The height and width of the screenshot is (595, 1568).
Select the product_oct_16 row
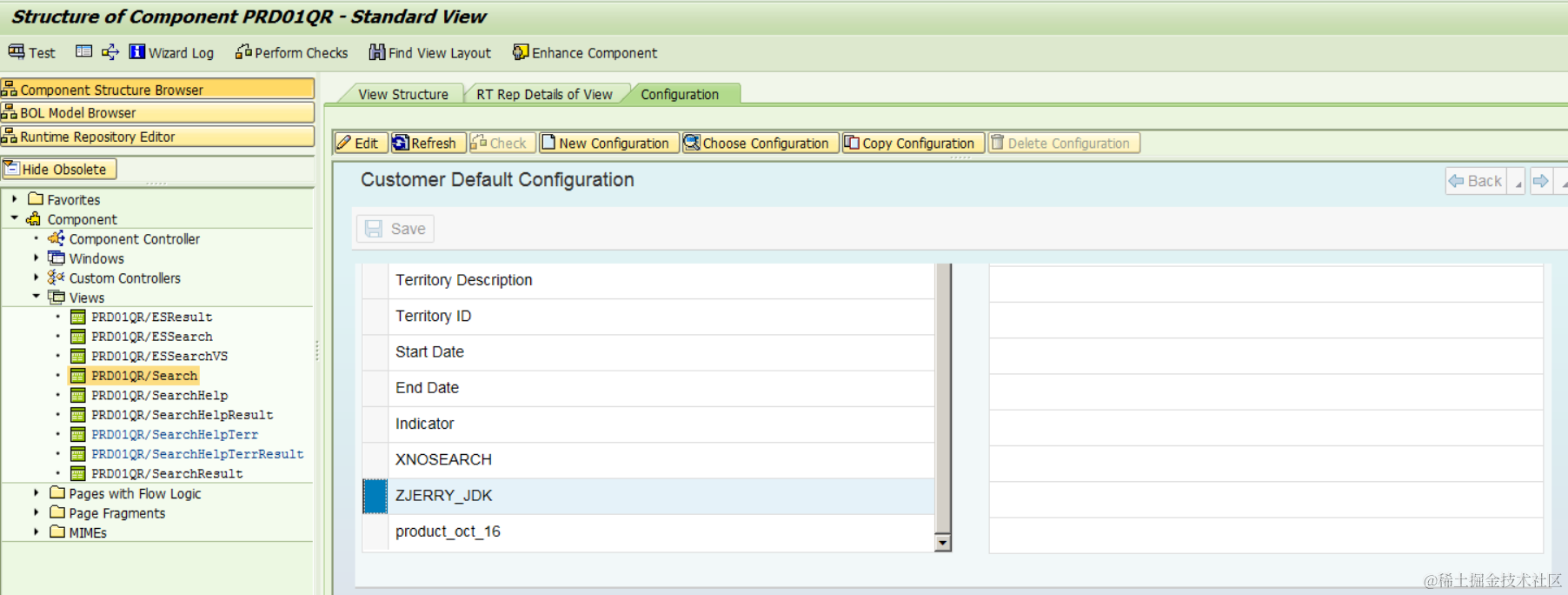(x=648, y=531)
